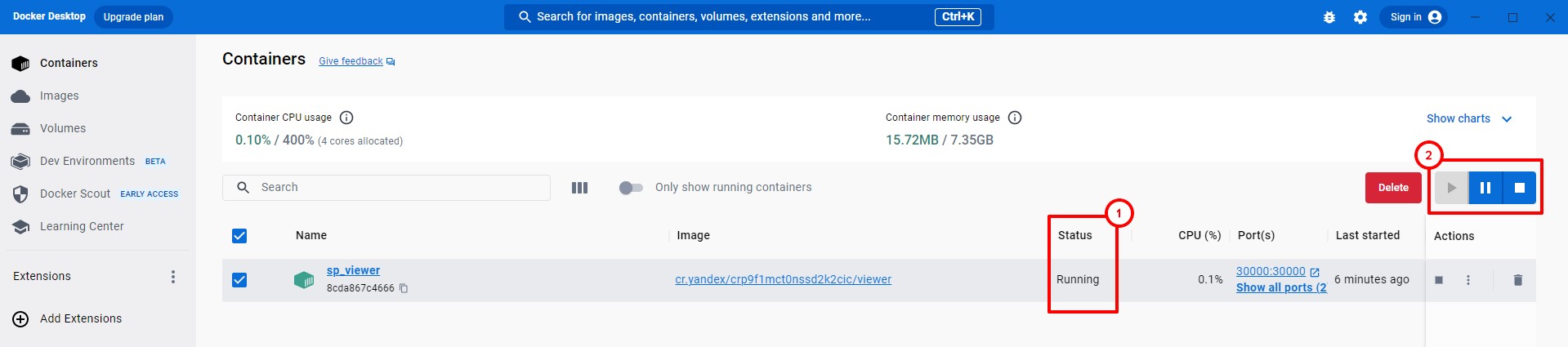Image resolution: width=1568 pixels, height=347 pixels.
Task: Stop sp_viewer via row stop icon
Action: click(1439, 280)
